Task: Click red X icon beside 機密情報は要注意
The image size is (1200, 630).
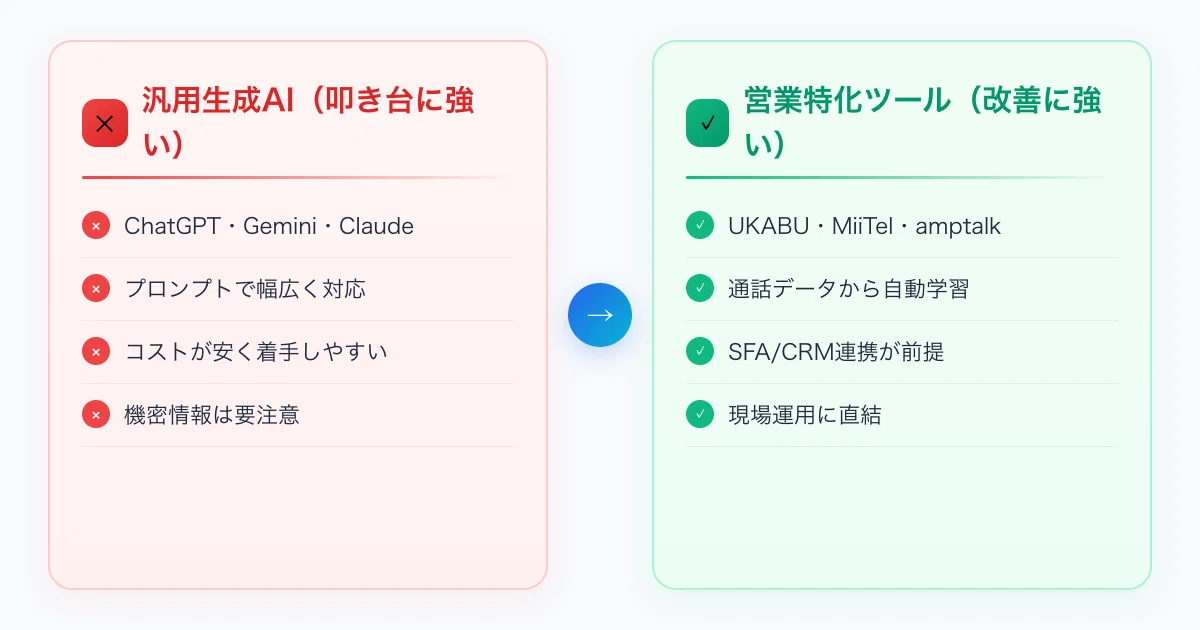Action: coord(96,414)
